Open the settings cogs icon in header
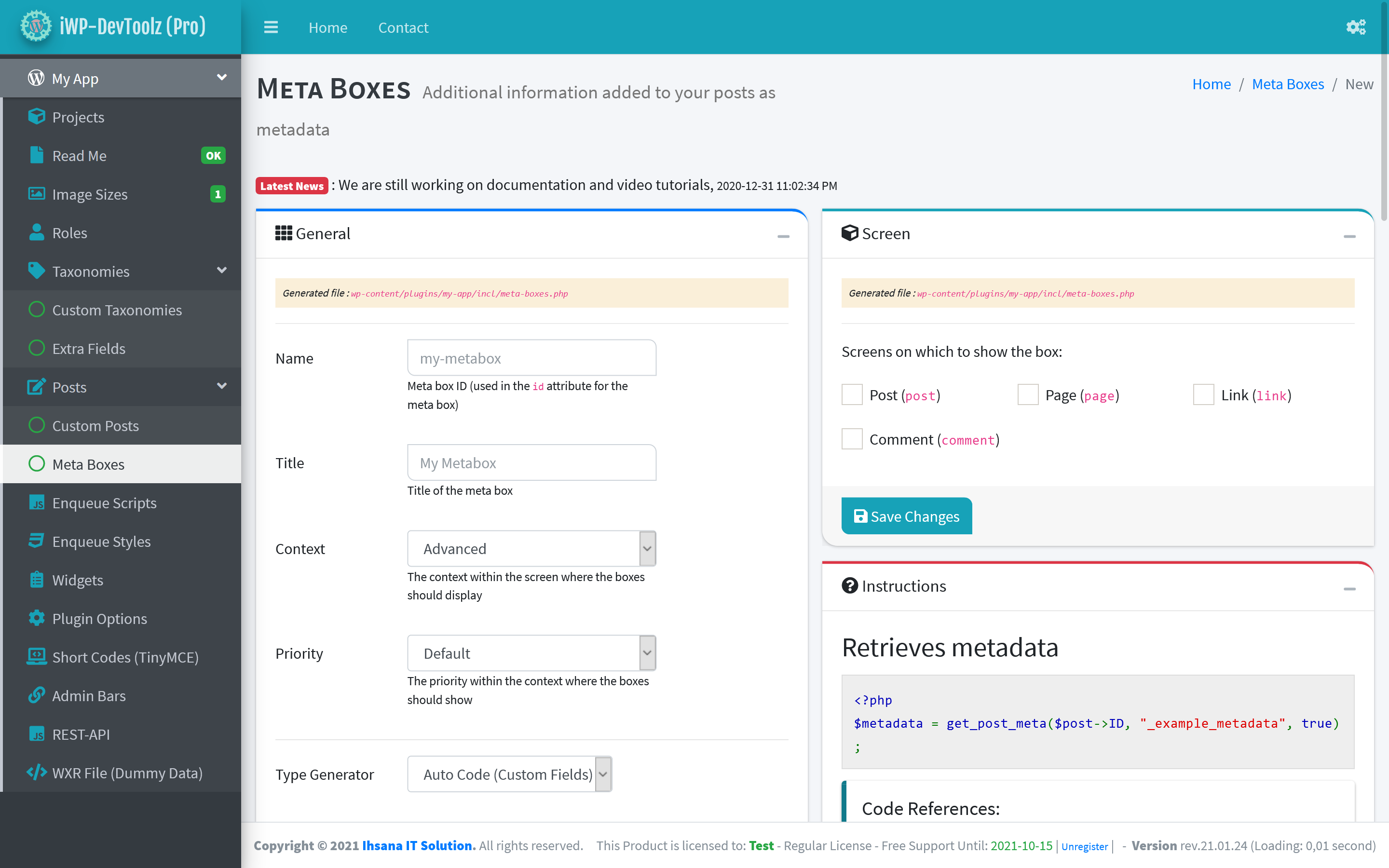 click(x=1356, y=27)
